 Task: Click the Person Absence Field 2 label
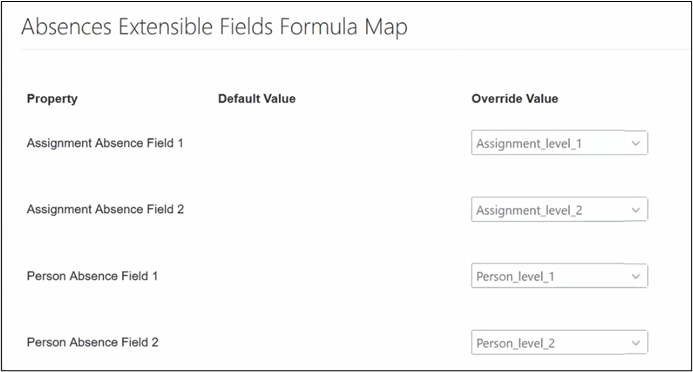tap(92, 342)
